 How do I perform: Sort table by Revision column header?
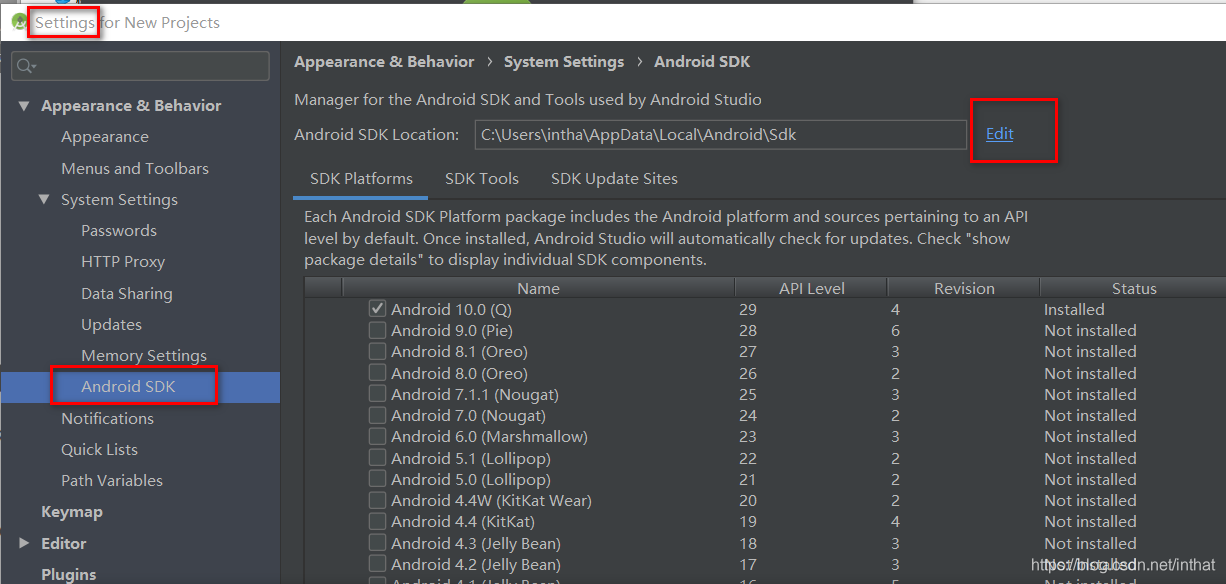(964, 288)
